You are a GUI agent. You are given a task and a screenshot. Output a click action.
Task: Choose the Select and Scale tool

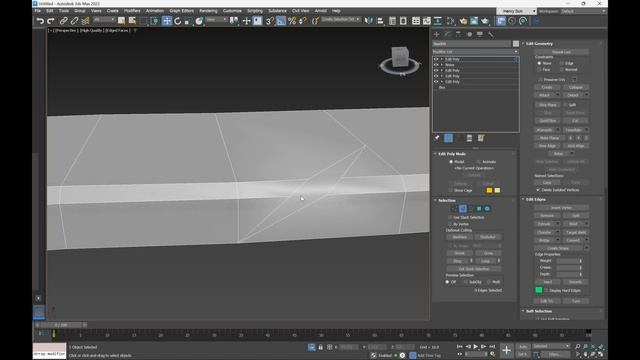coord(188,20)
